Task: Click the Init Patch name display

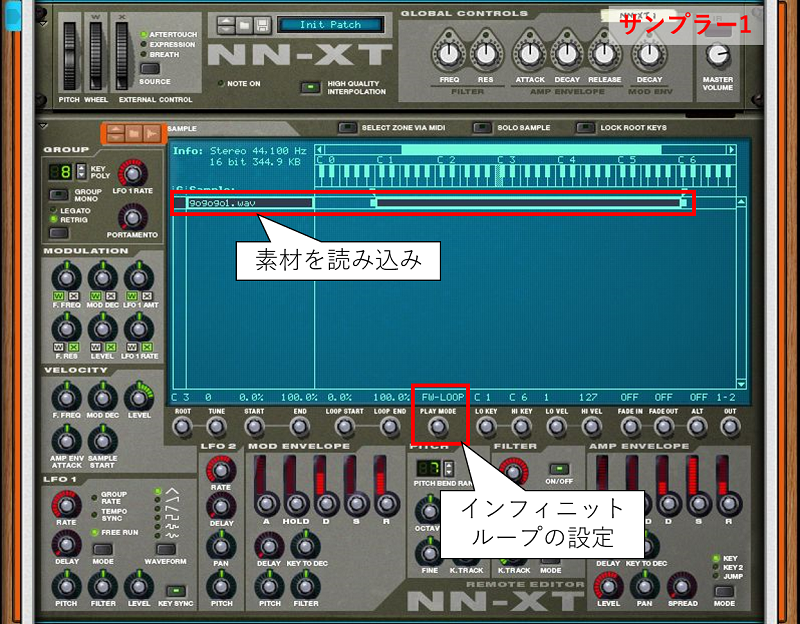Action: coord(330,24)
